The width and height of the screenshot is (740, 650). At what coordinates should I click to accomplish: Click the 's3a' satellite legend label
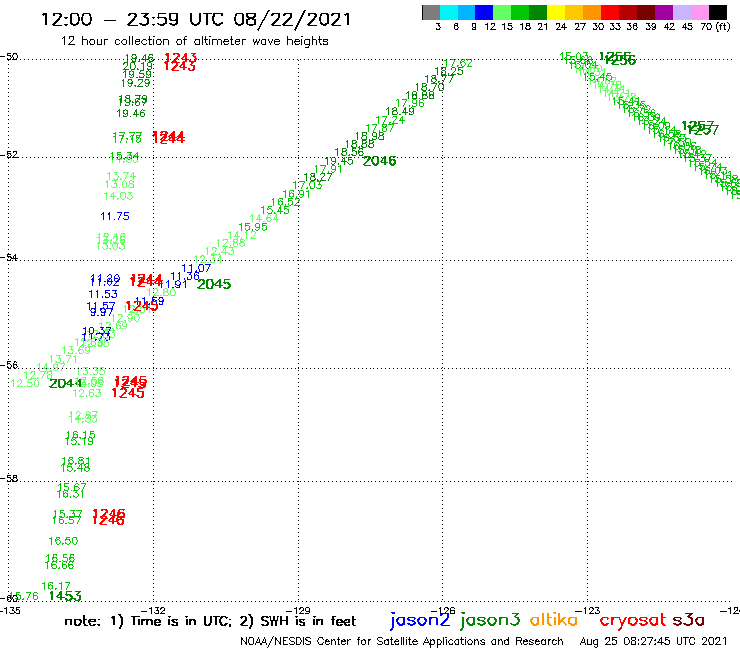pyautogui.click(x=688, y=620)
